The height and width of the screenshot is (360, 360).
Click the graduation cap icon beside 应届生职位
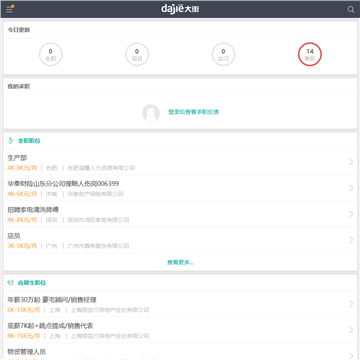(x=10, y=283)
